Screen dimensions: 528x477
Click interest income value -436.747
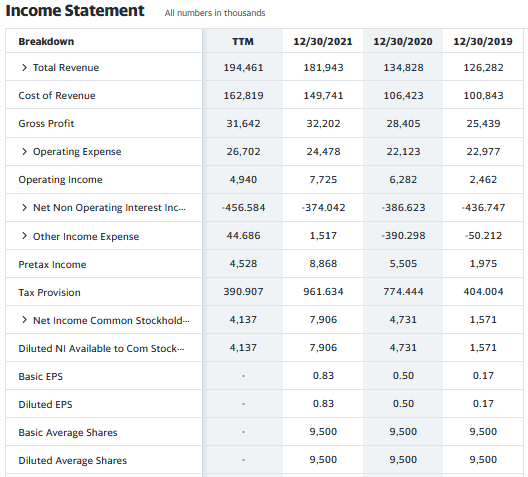point(483,207)
